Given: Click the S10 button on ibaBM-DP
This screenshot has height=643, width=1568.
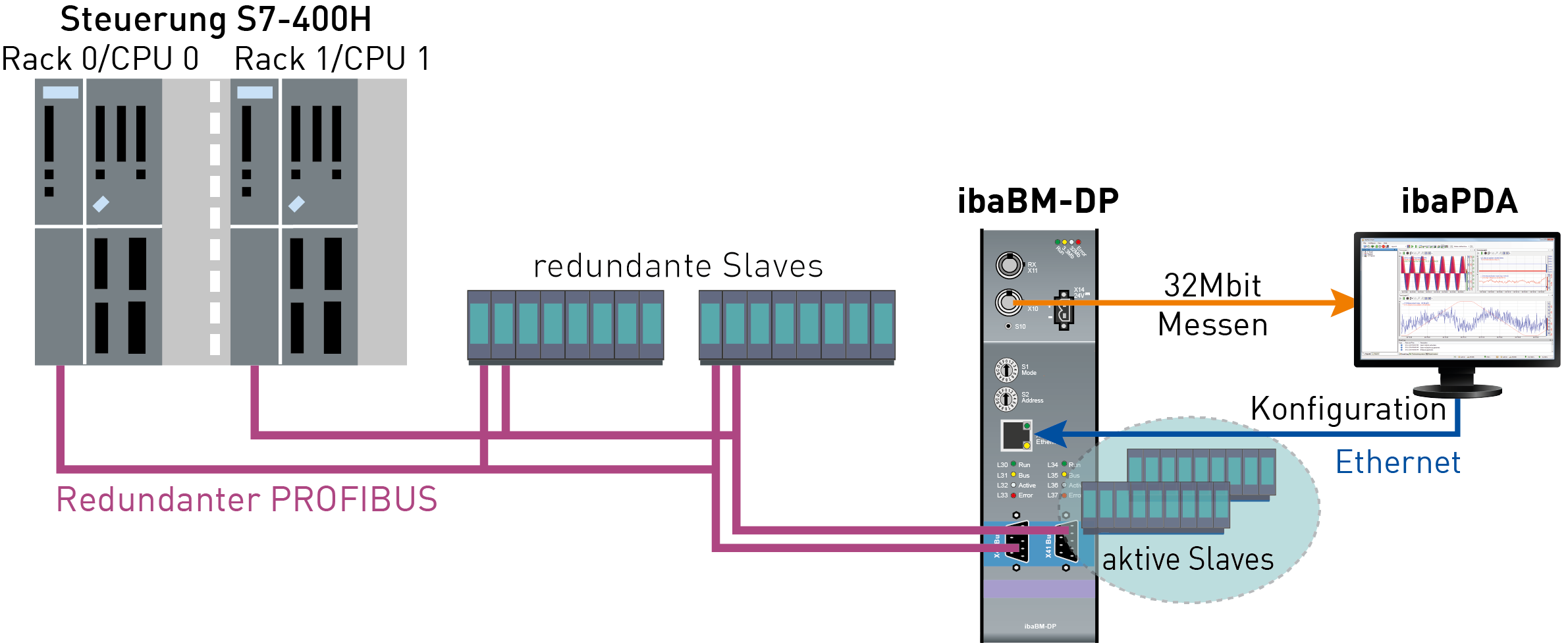Looking at the screenshot, I should (x=1008, y=326).
